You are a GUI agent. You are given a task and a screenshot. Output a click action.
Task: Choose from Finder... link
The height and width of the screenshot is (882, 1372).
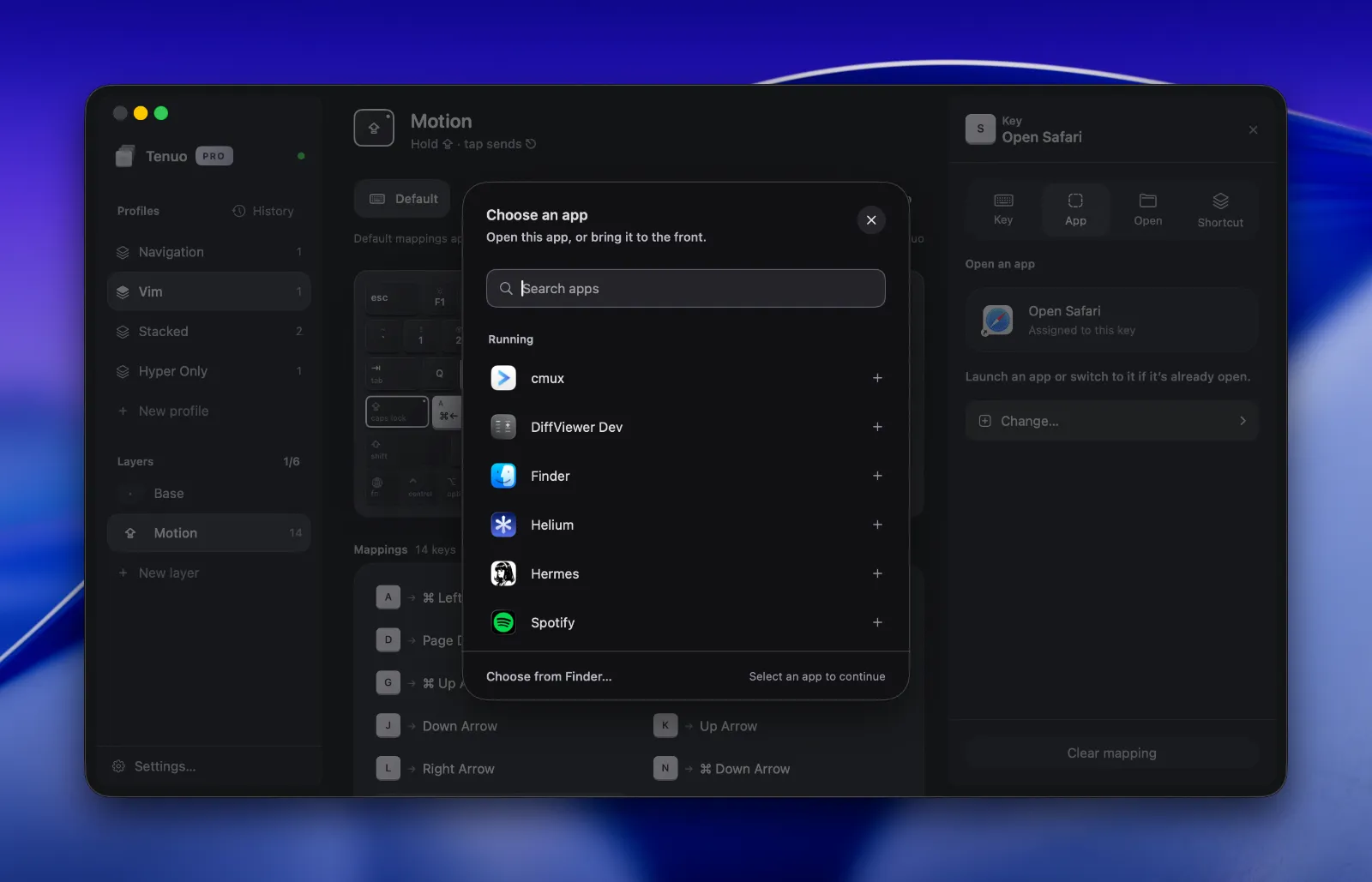[549, 676]
